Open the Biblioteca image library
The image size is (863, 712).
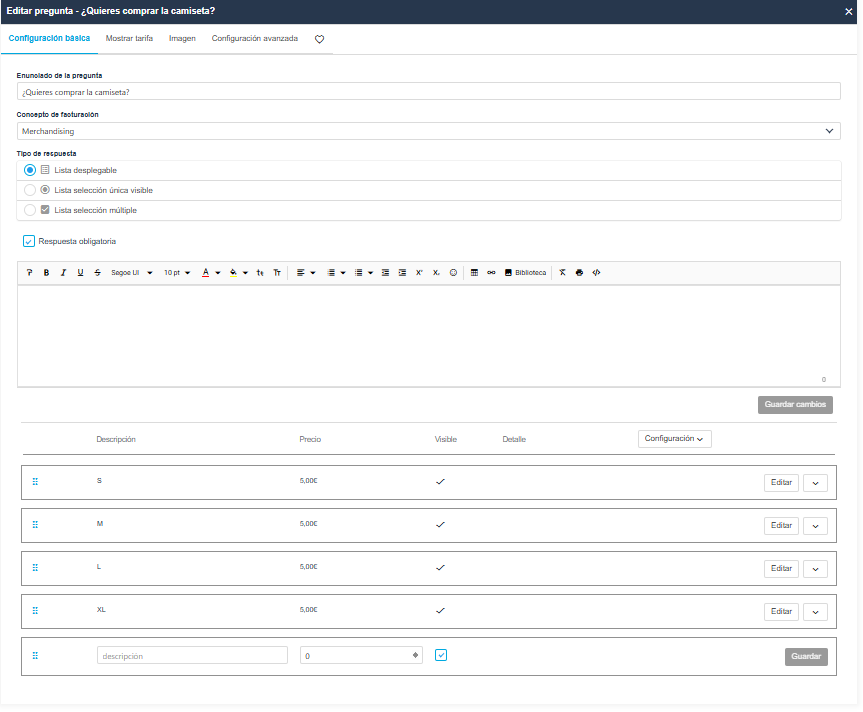tap(525, 273)
